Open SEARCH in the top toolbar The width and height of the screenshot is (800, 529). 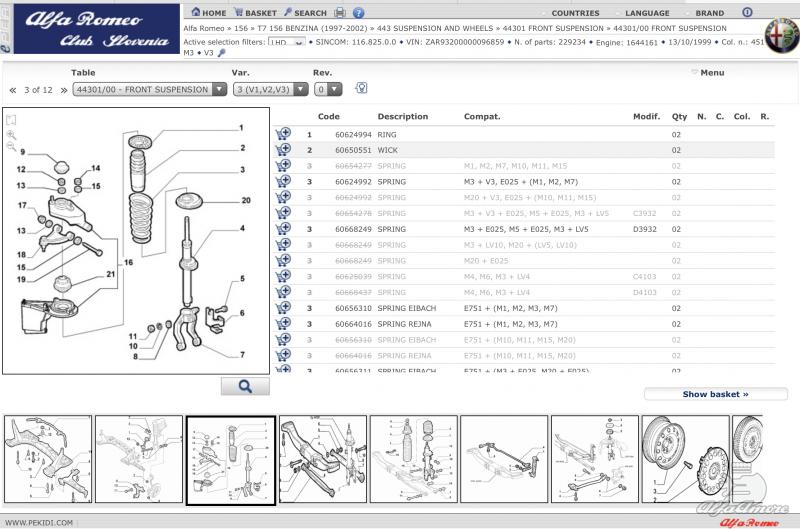(x=305, y=13)
